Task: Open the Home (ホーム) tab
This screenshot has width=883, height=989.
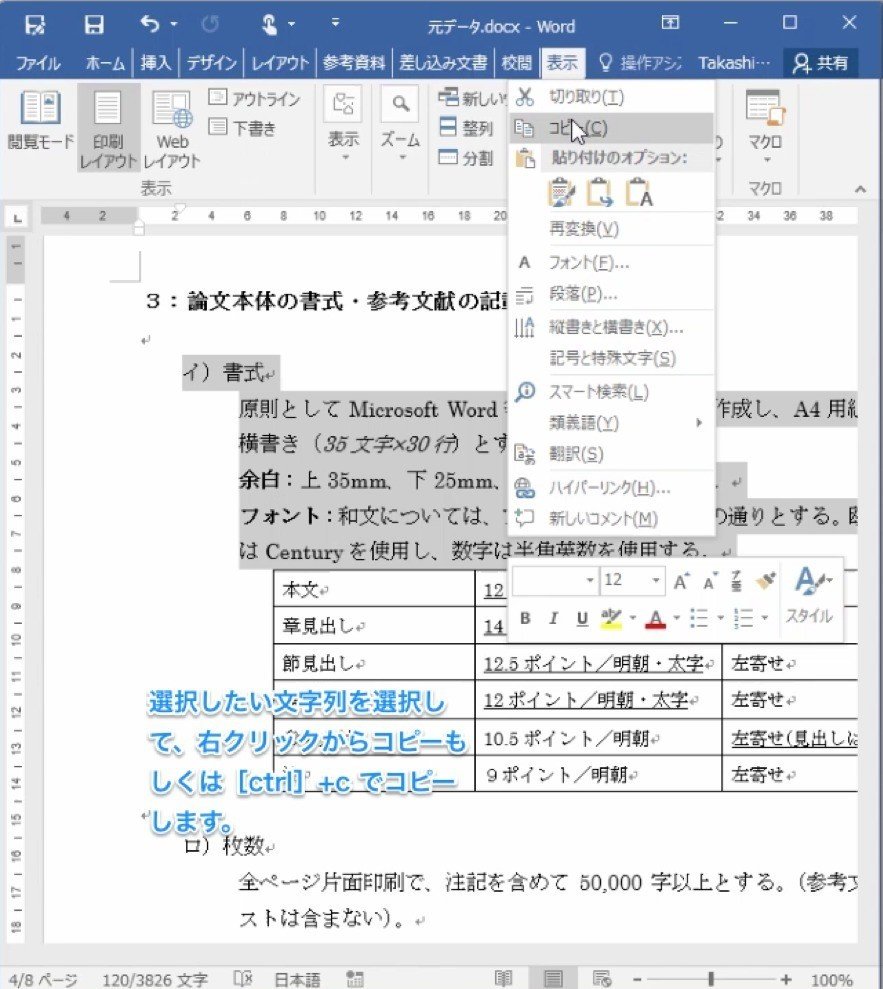Action: 105,63
